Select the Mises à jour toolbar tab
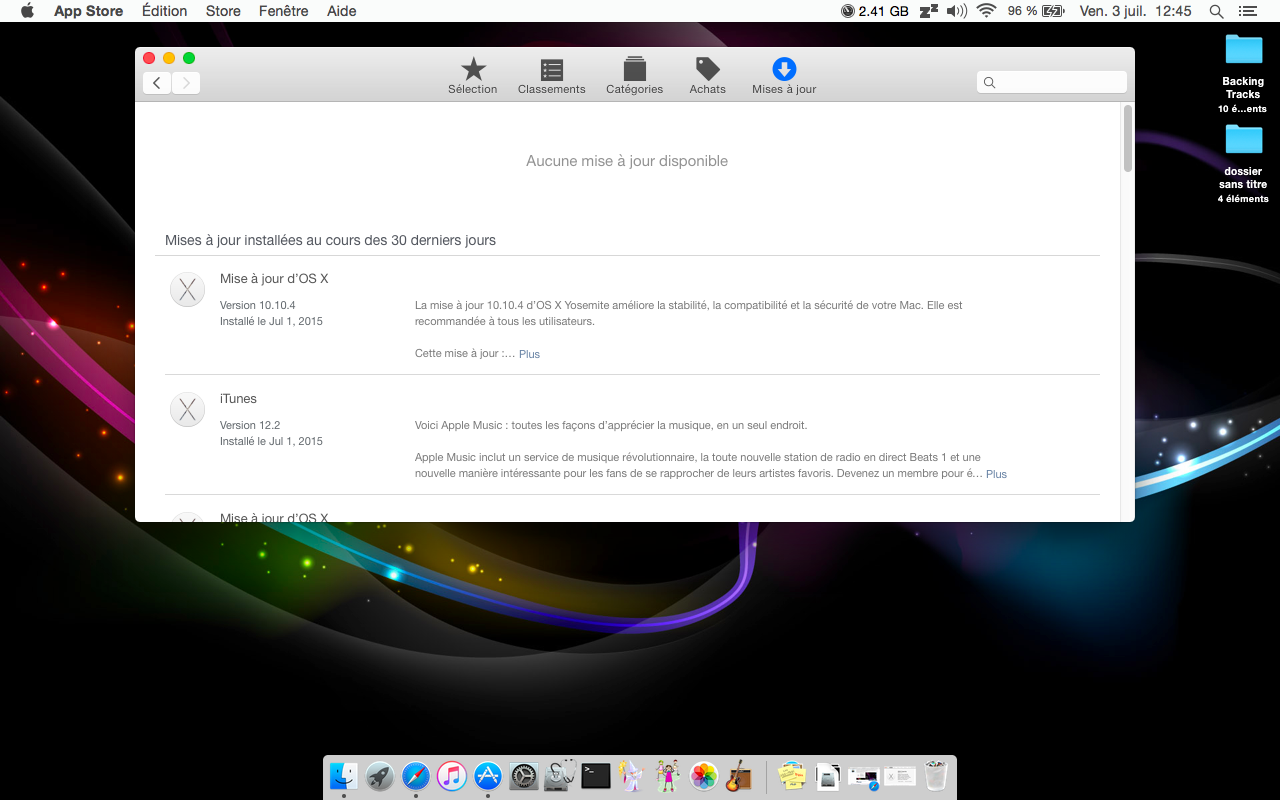Screen dimensions: 1280x800 (x=784, y=76)
